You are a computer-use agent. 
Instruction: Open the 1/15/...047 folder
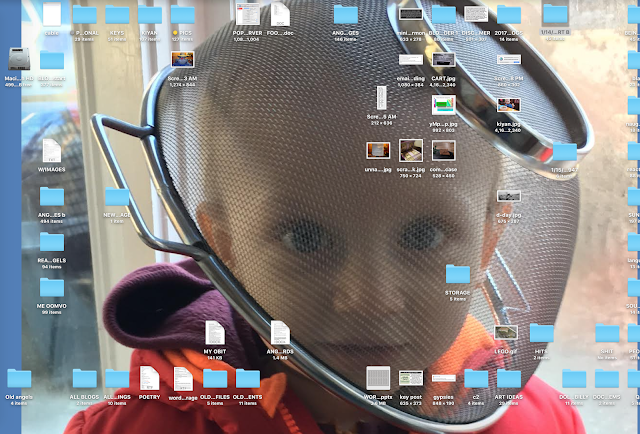point(565,151)
